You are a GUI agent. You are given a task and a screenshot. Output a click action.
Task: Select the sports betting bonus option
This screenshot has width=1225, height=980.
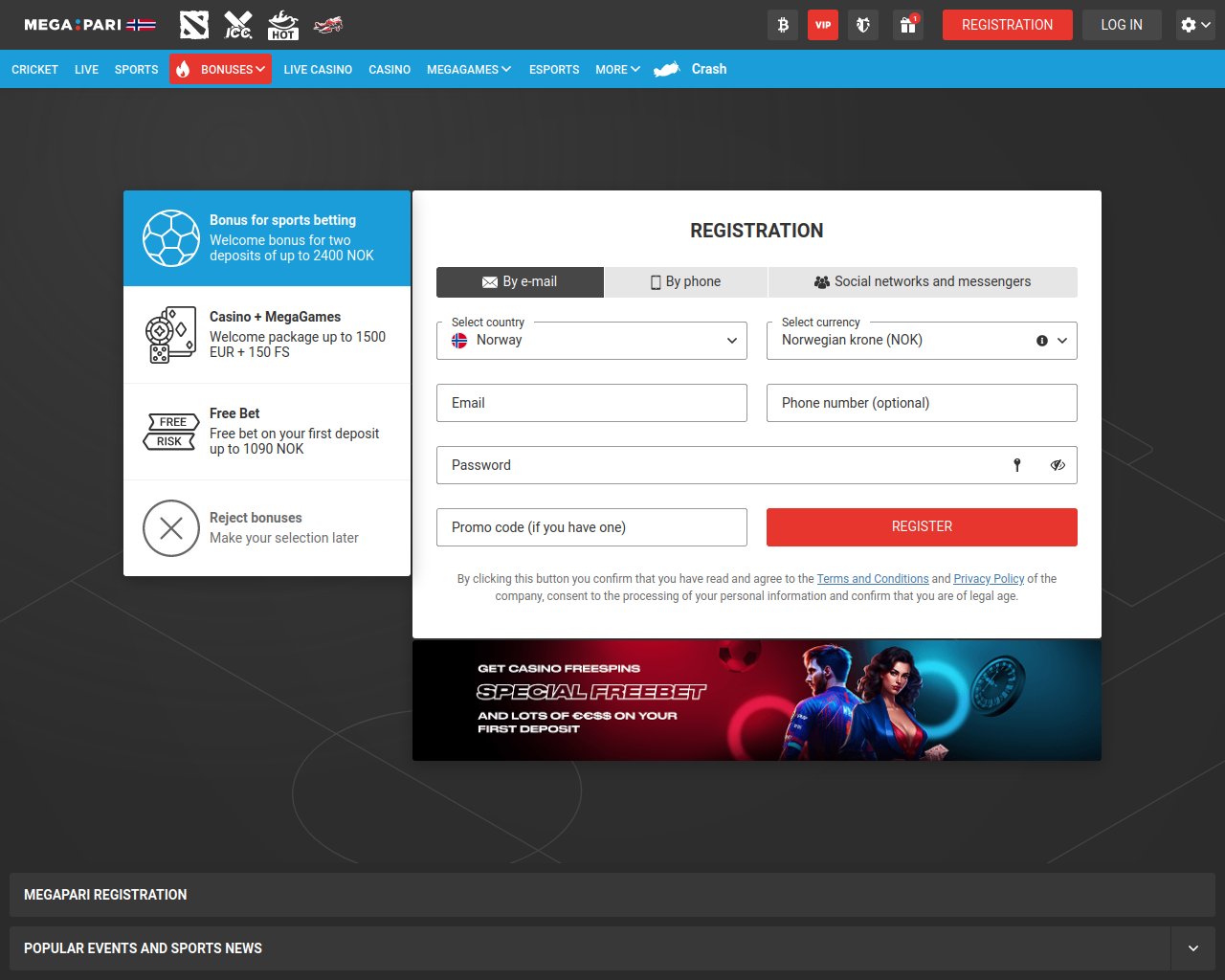267,238
